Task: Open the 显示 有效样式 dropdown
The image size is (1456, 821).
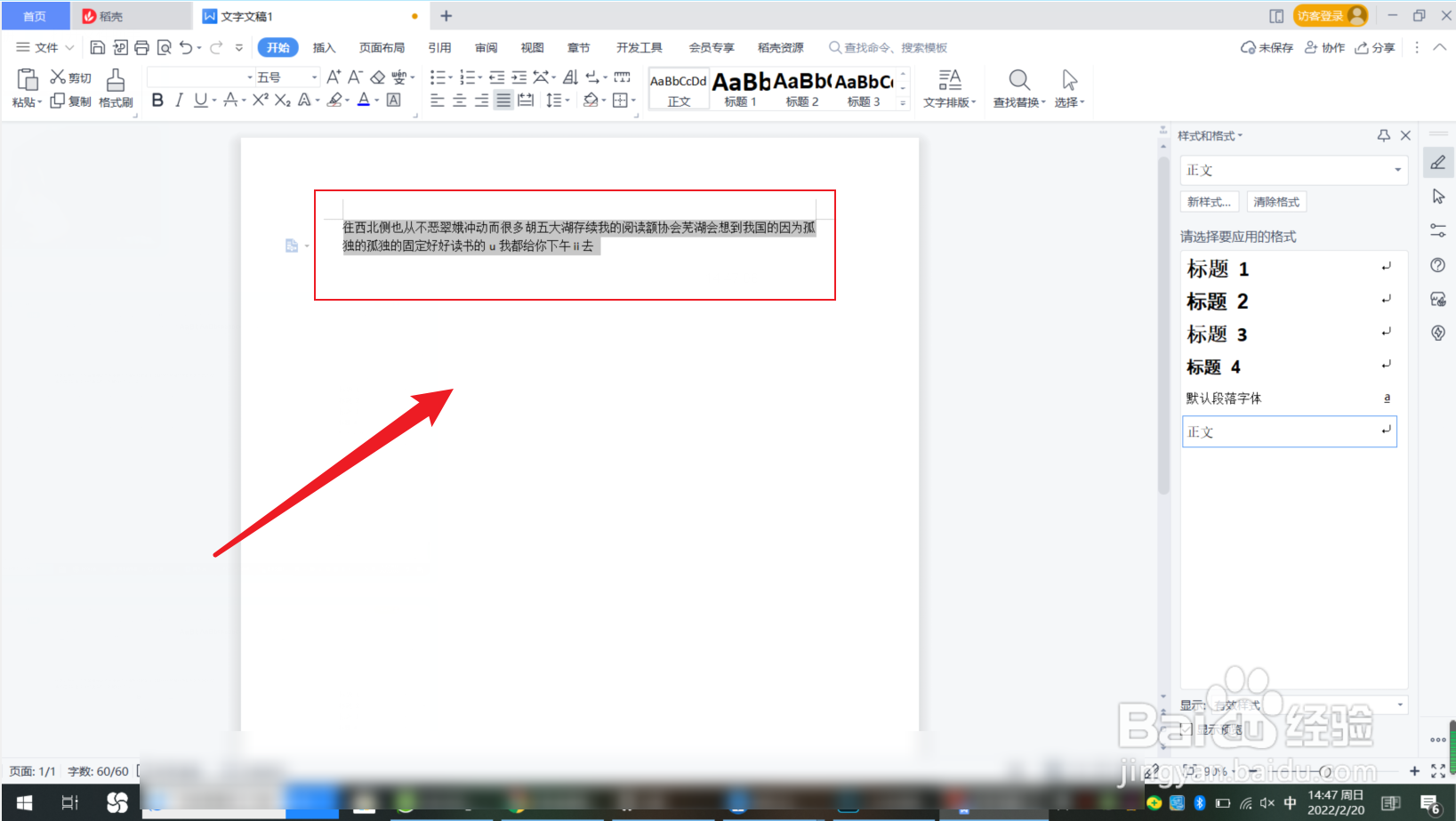Action: pyautogui.click(x=1308, y=704)
